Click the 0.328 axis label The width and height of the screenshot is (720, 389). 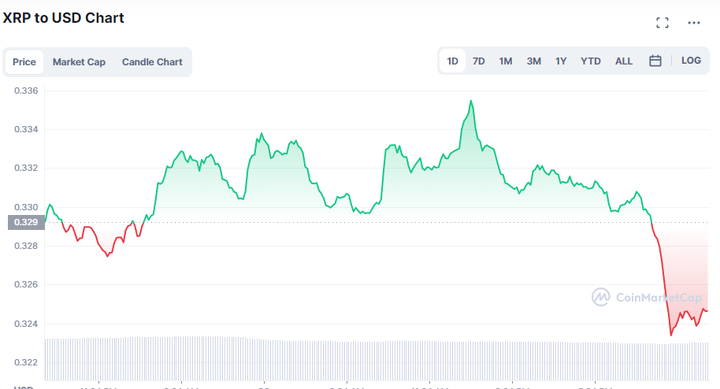pyautogui.click(x=26, y=246)
